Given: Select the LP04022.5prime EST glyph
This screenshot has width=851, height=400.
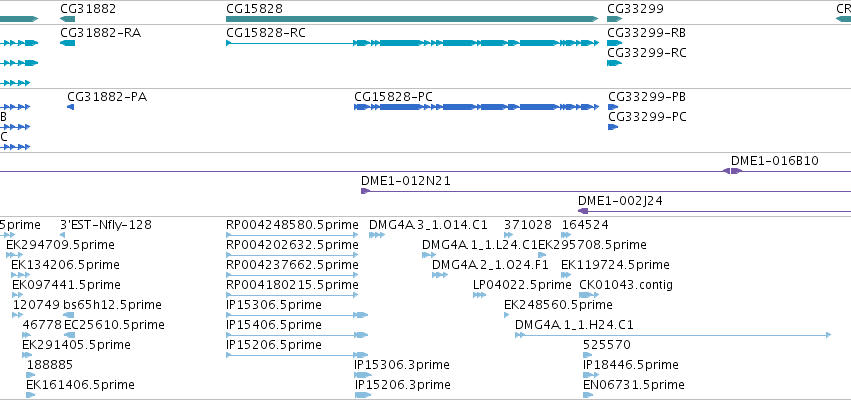Looking at the screenshot, I should point(479,295).
